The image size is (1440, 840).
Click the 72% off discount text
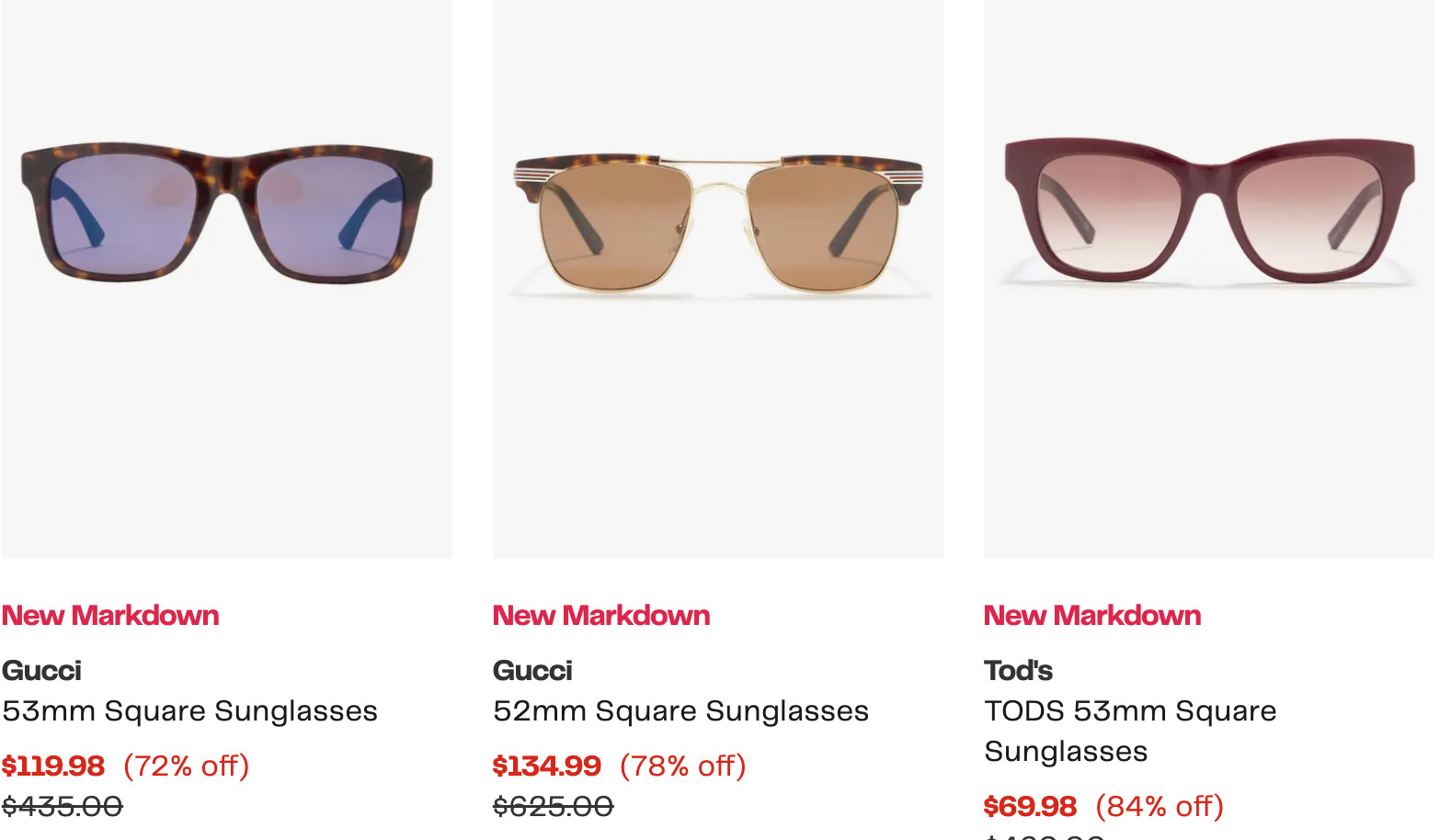pos(187,766)
